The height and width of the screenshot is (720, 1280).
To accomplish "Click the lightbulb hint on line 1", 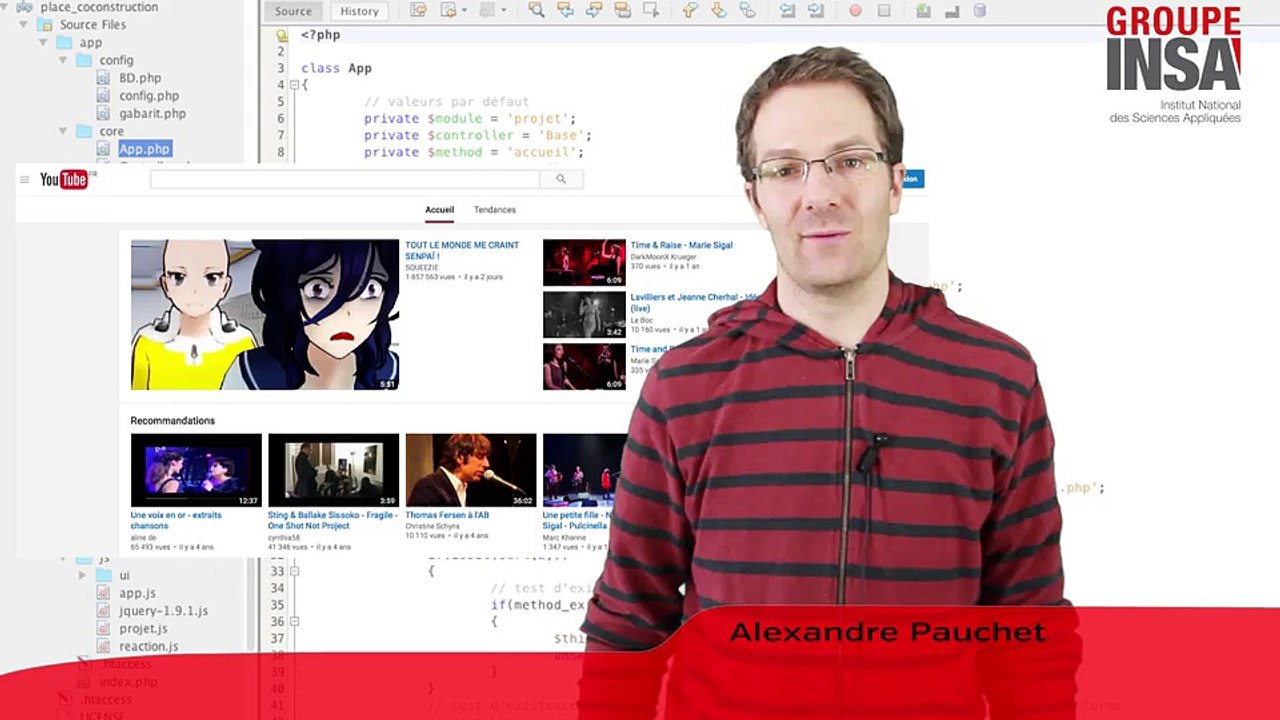I will [x=281, y=35].
